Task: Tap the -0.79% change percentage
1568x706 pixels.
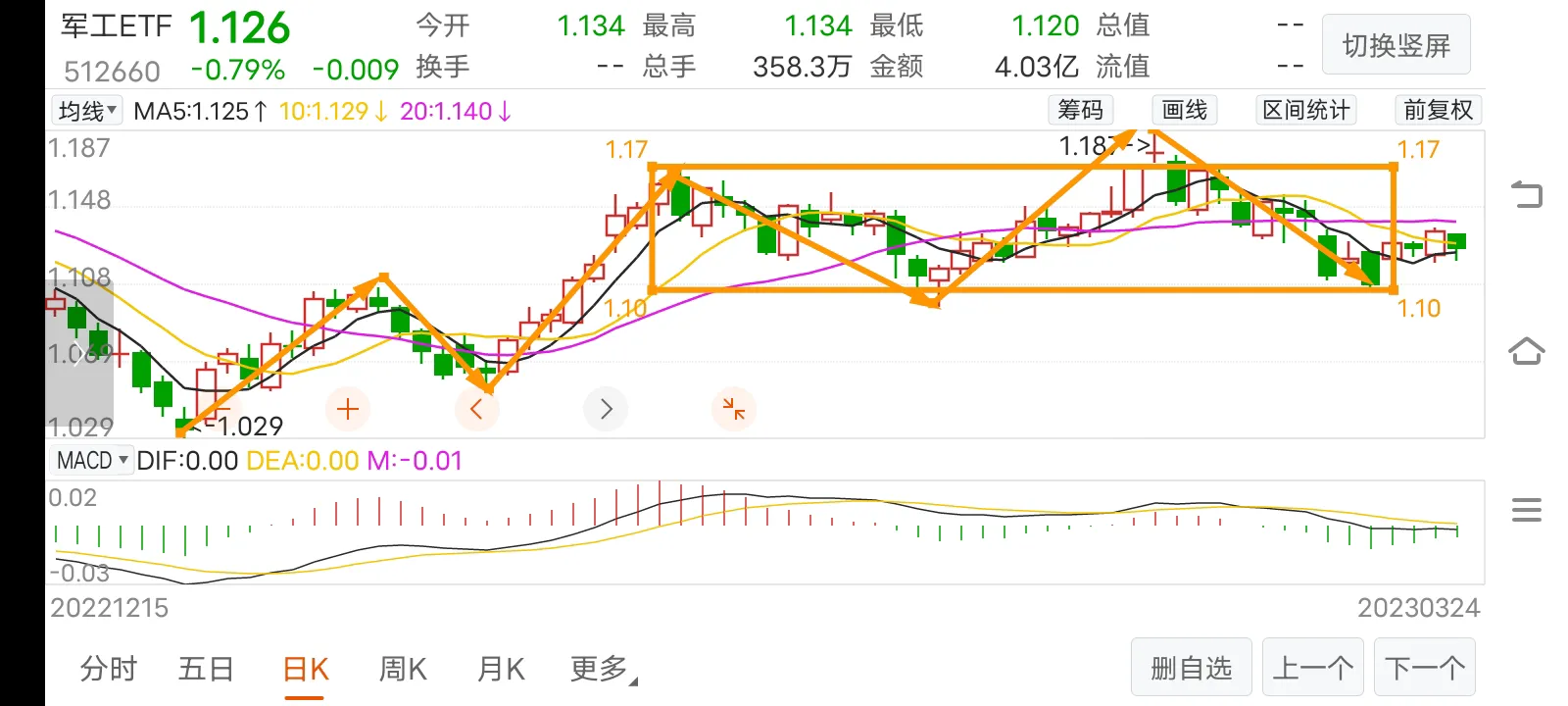Action: [238, 70]
